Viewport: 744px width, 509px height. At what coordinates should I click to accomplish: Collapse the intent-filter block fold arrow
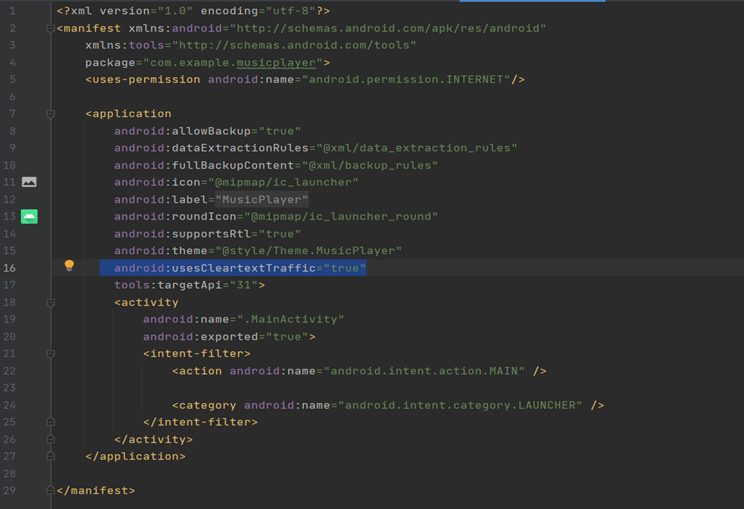point(50,353)
